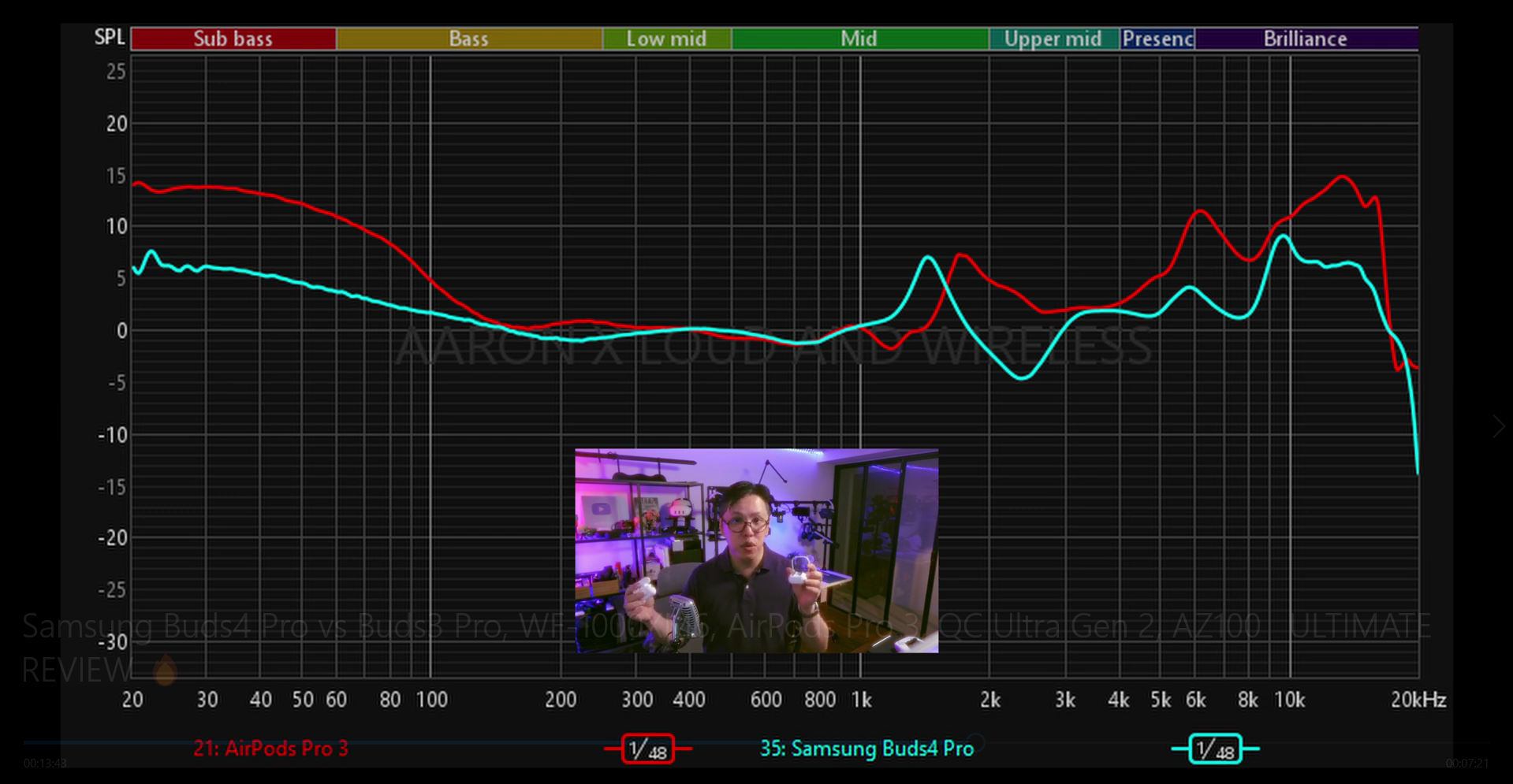Click the 200 Hz frequency axis label

point(561,700)
